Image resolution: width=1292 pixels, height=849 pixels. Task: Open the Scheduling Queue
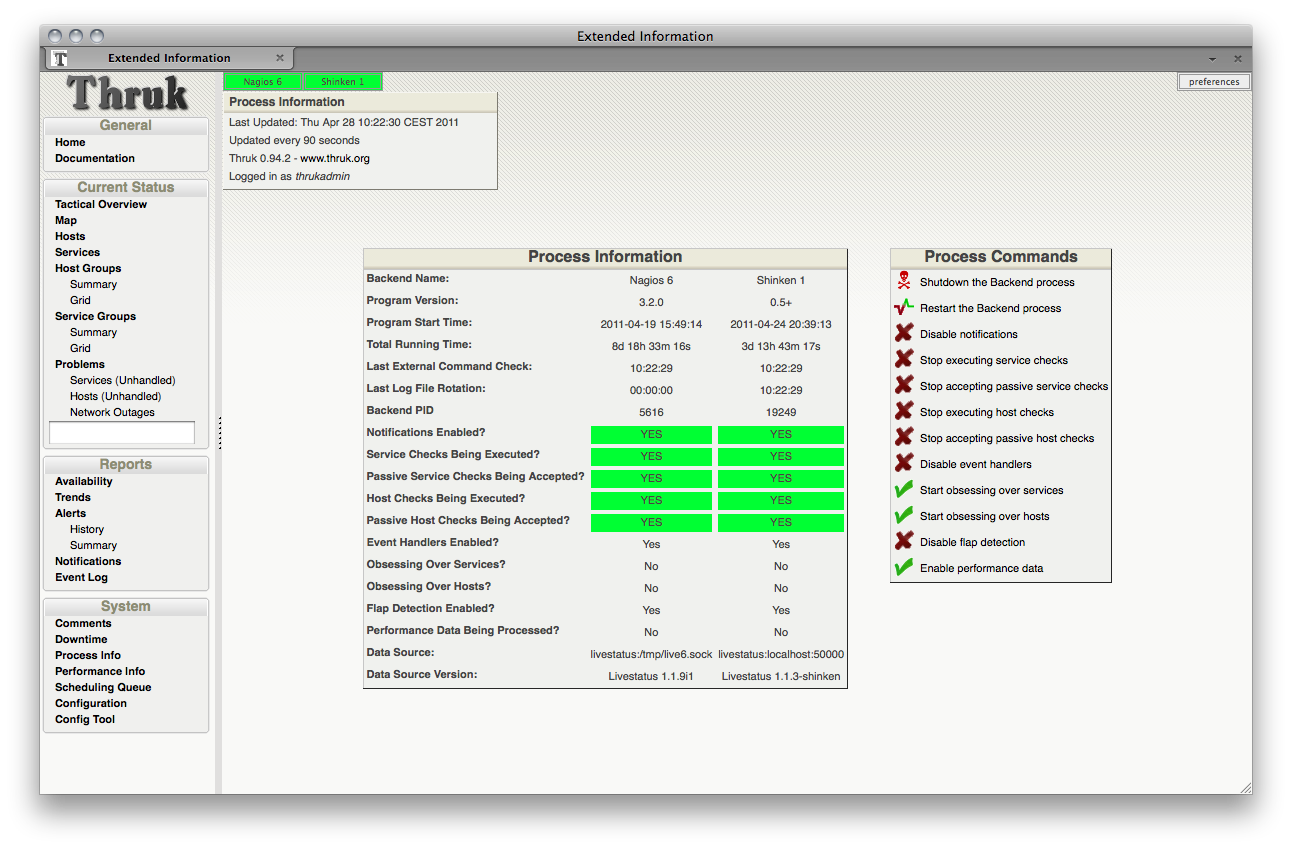pyautogui.click(x=103, y=687)
